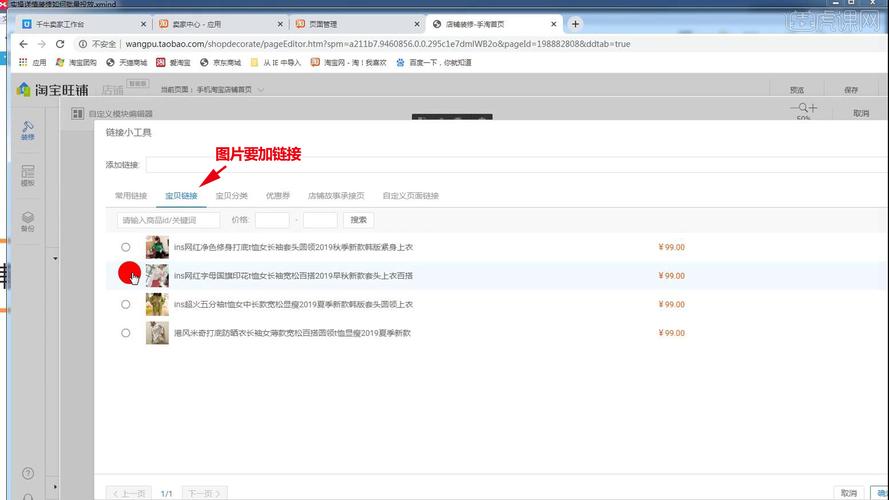
Task: Switch to the 宝贝链接 tab
Action: pyautogui.click(x=181, y=196)
